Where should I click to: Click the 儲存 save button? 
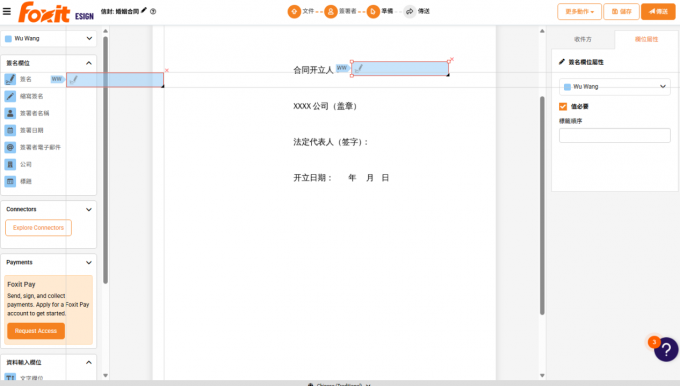point(621,12)
